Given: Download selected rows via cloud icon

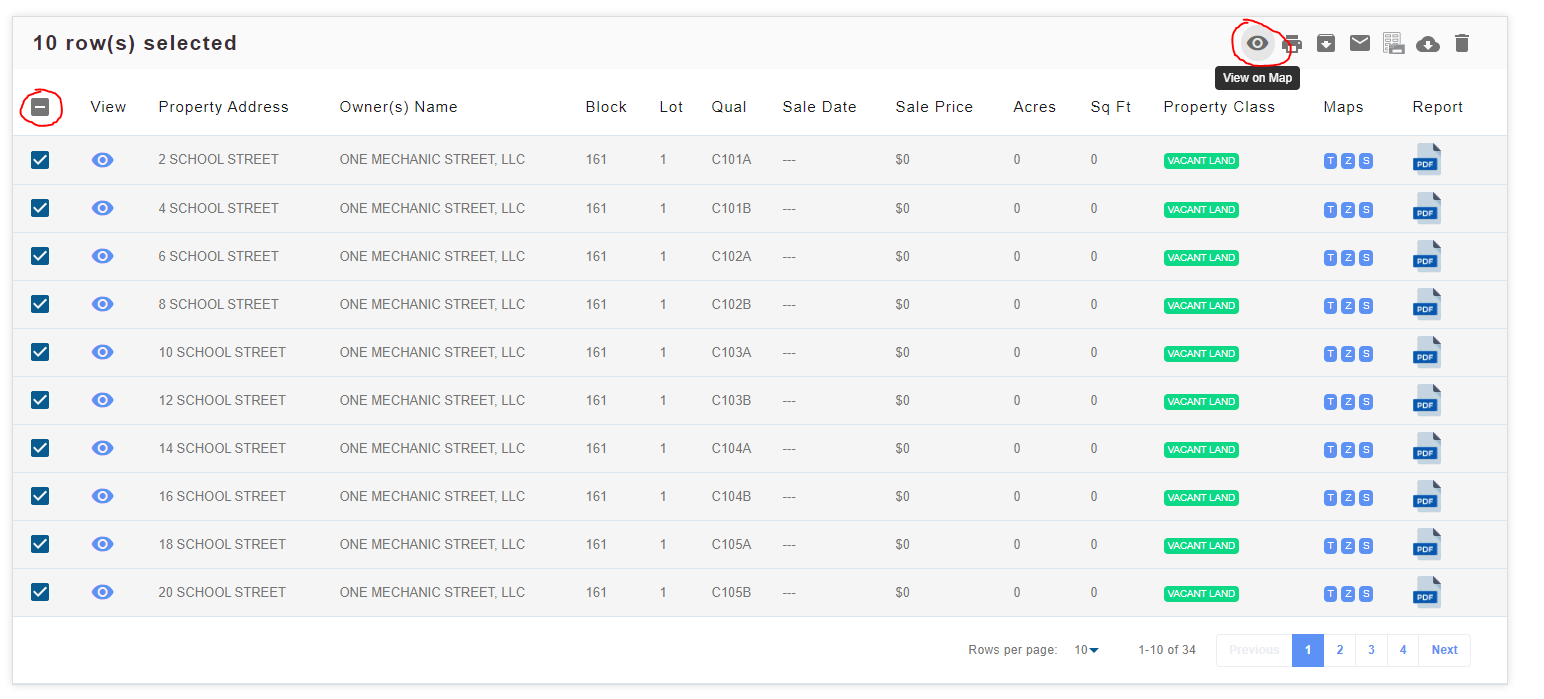Looking at the screenshot, I should [x=1428, y=43].
